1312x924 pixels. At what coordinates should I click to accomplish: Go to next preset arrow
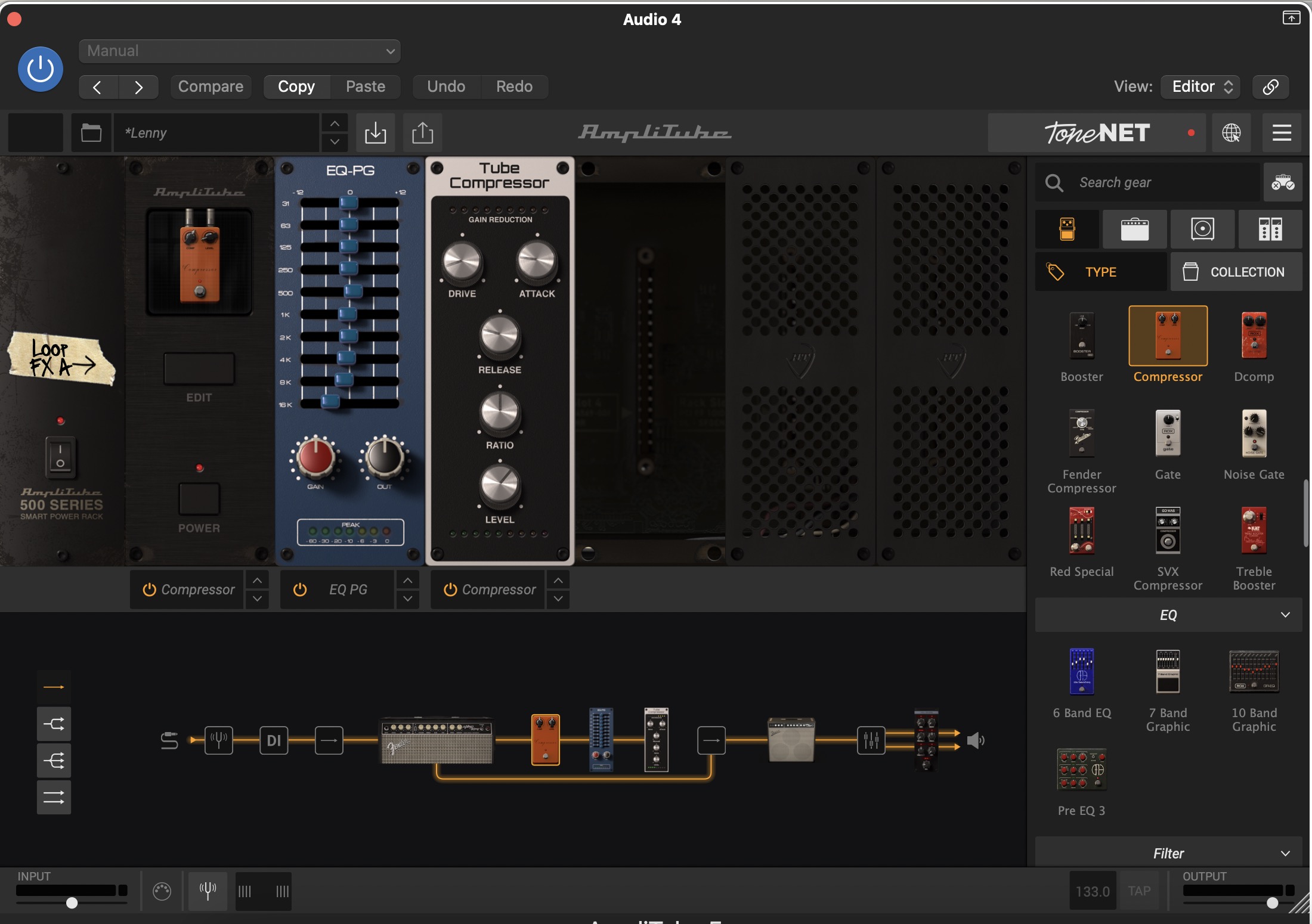click(138, 87)
